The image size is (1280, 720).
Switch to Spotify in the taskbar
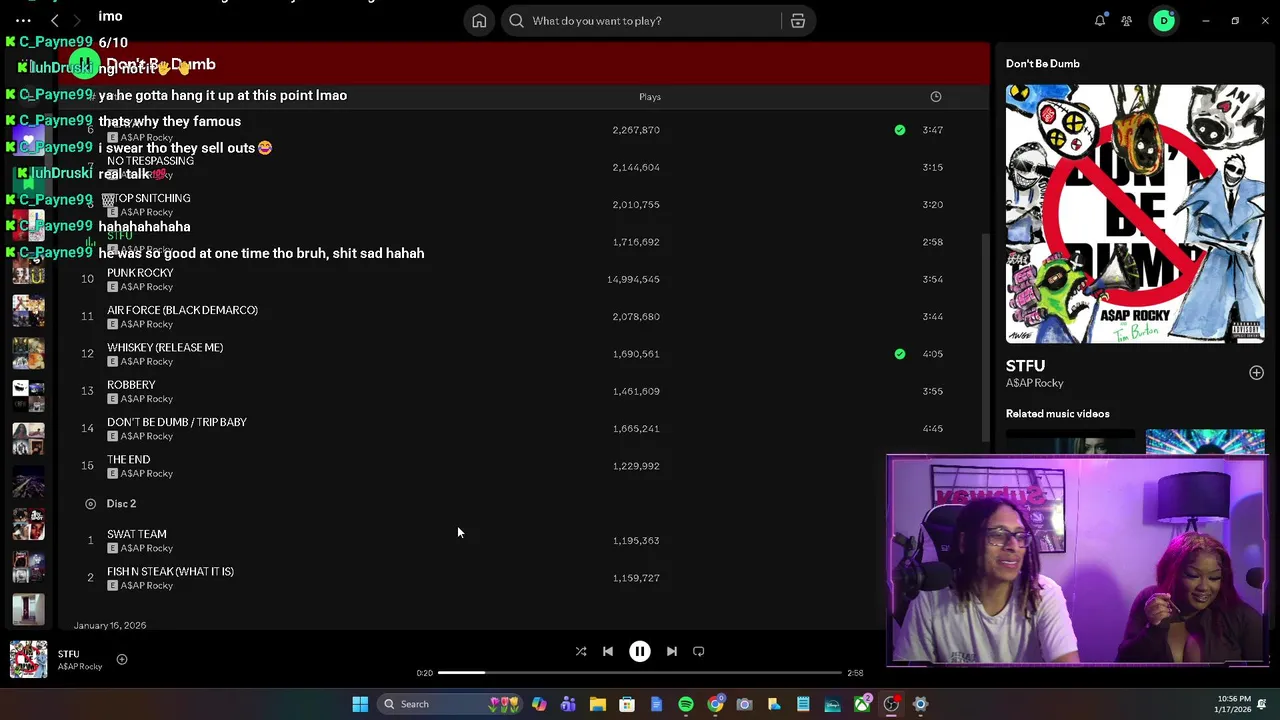tap(686, 704)
